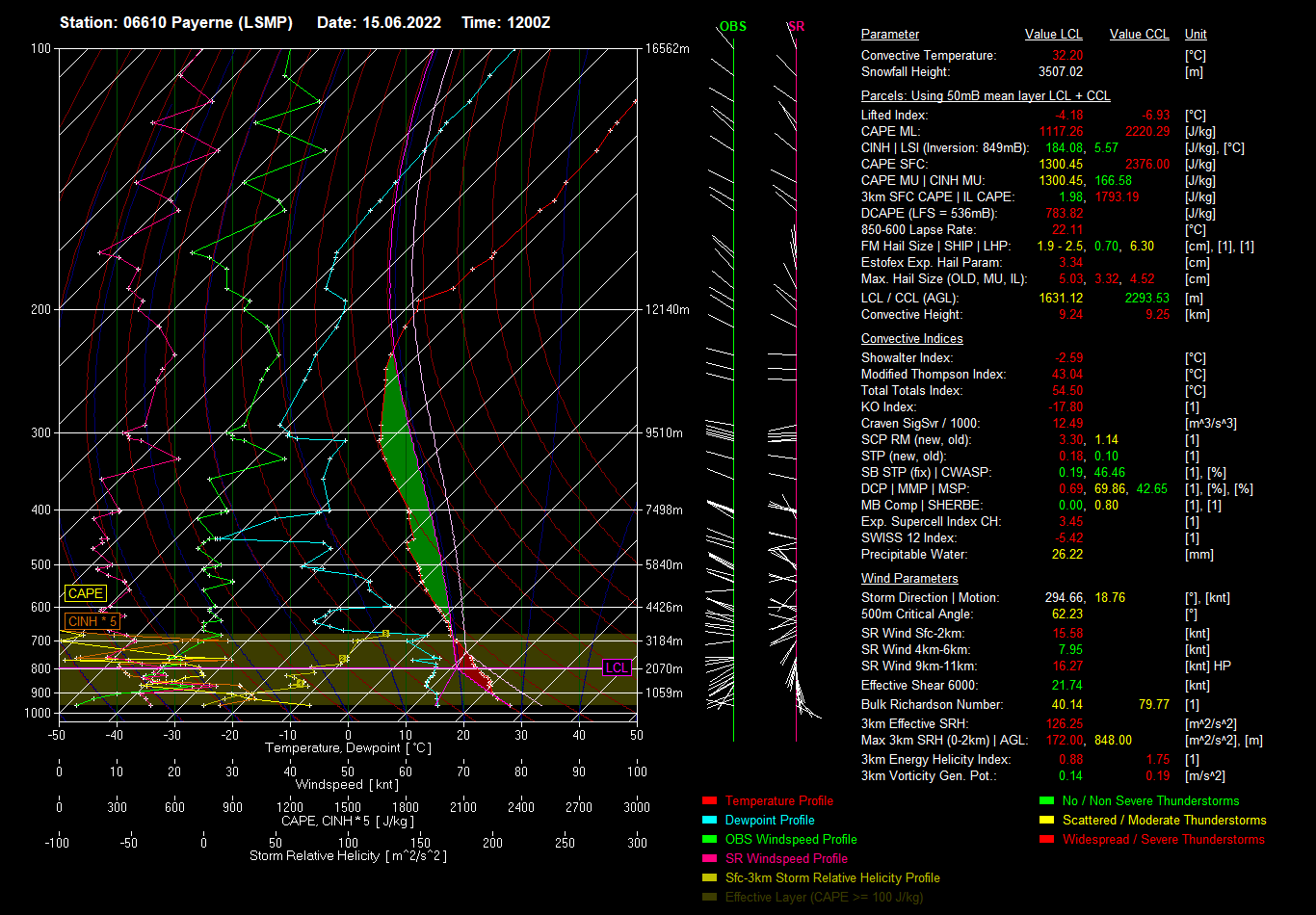Click the Station 06610 Payerne title text
This screenshot has width=1316, height=915.
(176, 22)
